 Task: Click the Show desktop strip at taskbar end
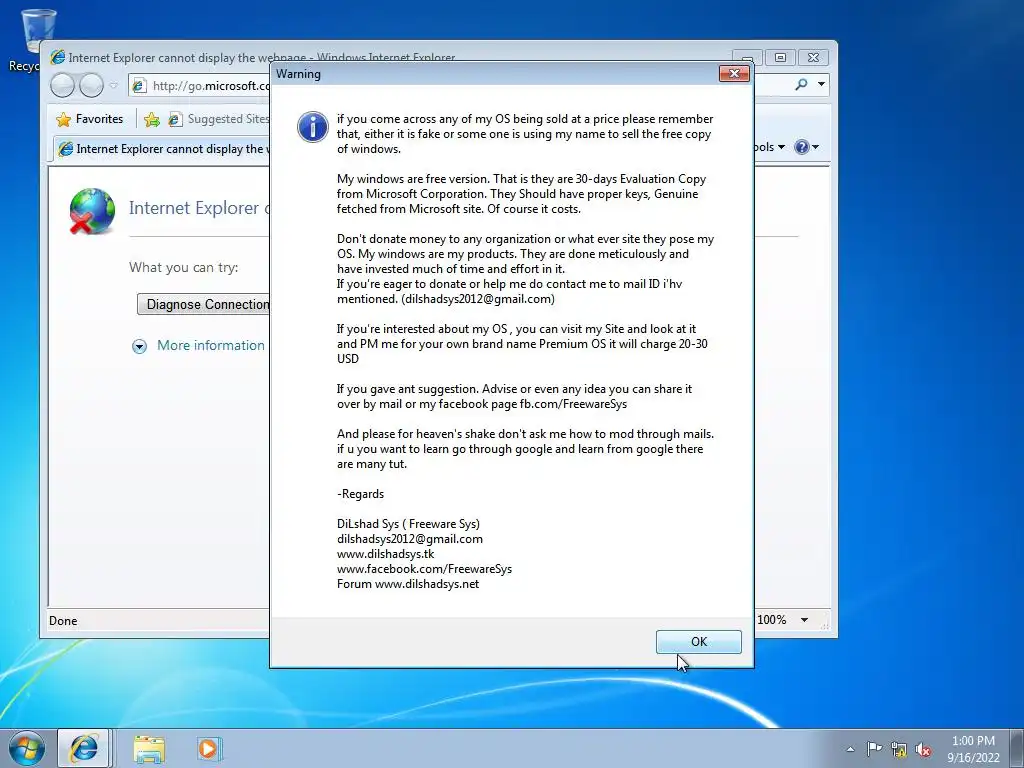pyautogui.click(x=1017, y=748)
